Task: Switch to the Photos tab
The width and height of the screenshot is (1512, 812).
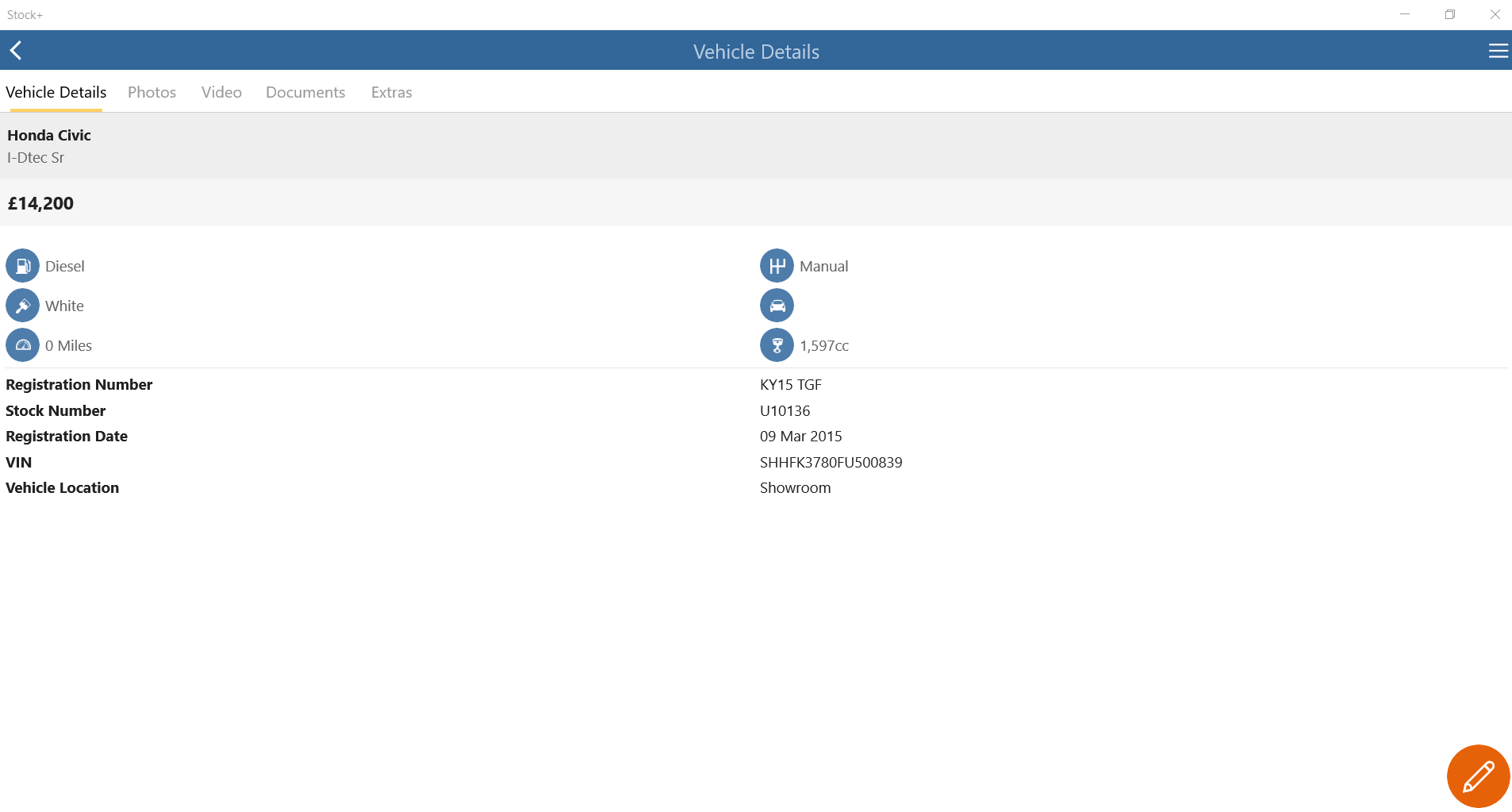Action: [x=152, y=92]
